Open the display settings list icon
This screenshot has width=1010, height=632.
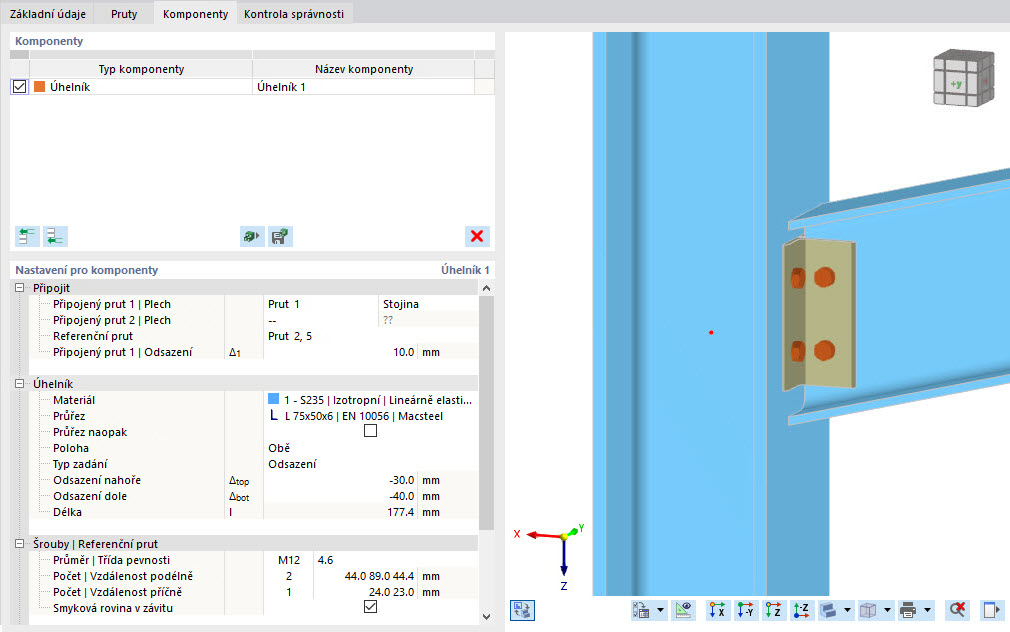[642, 609]
